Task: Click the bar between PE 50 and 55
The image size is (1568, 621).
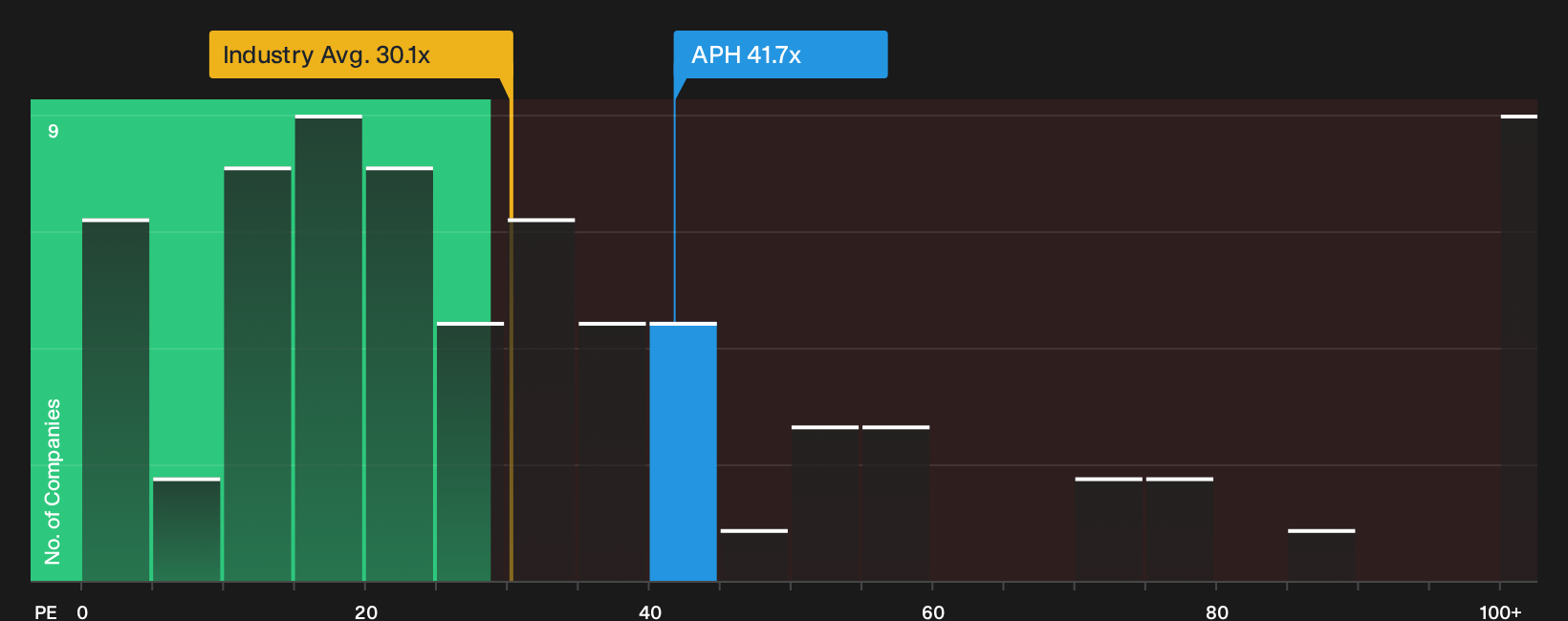Action: point(825,503)
